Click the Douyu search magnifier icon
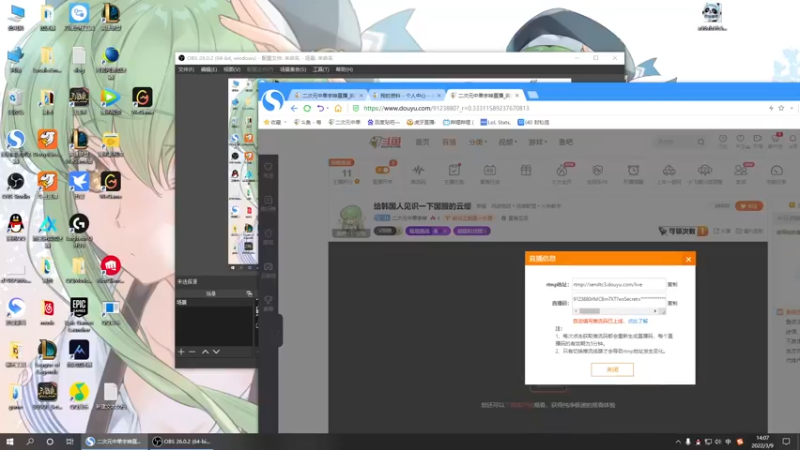 (x=701, y=142)
